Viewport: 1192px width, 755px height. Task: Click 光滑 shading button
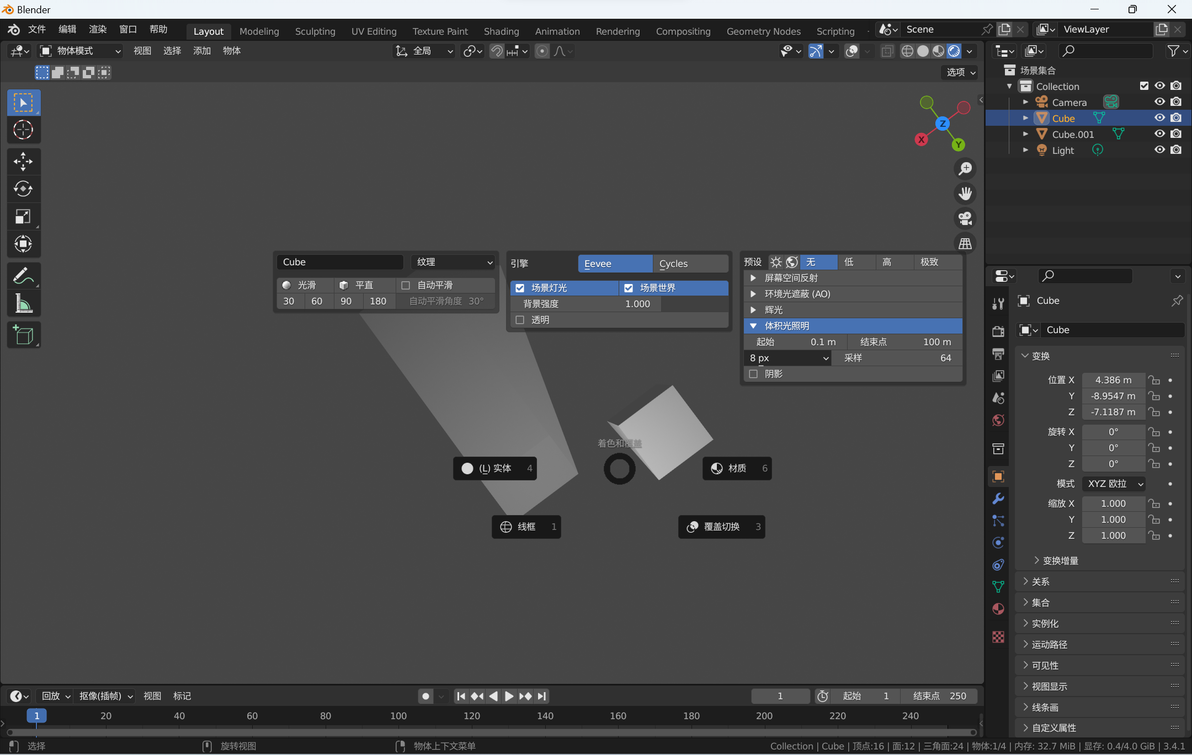point(306,285)
